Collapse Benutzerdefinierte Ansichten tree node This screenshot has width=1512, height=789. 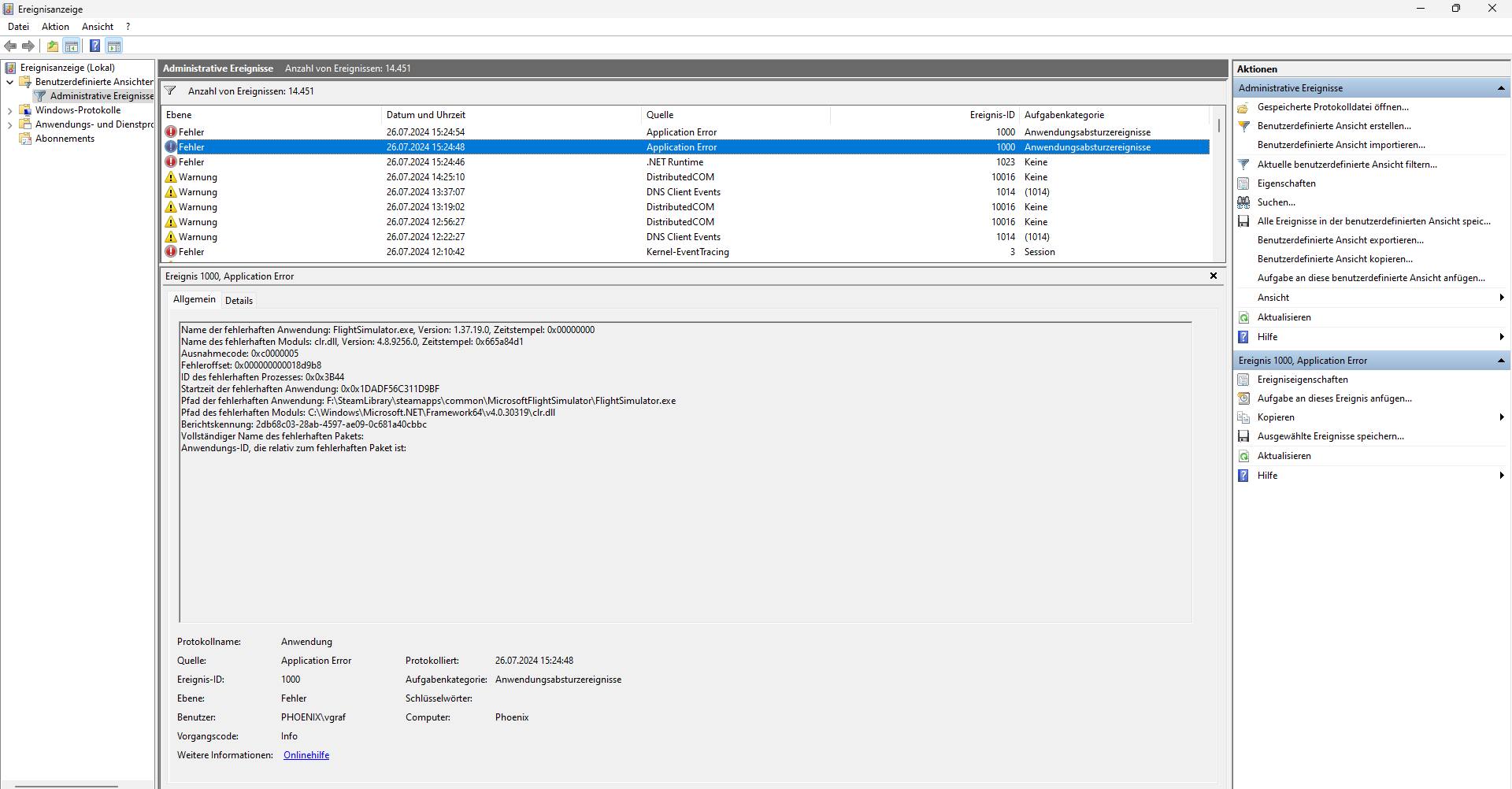(9, 82)
